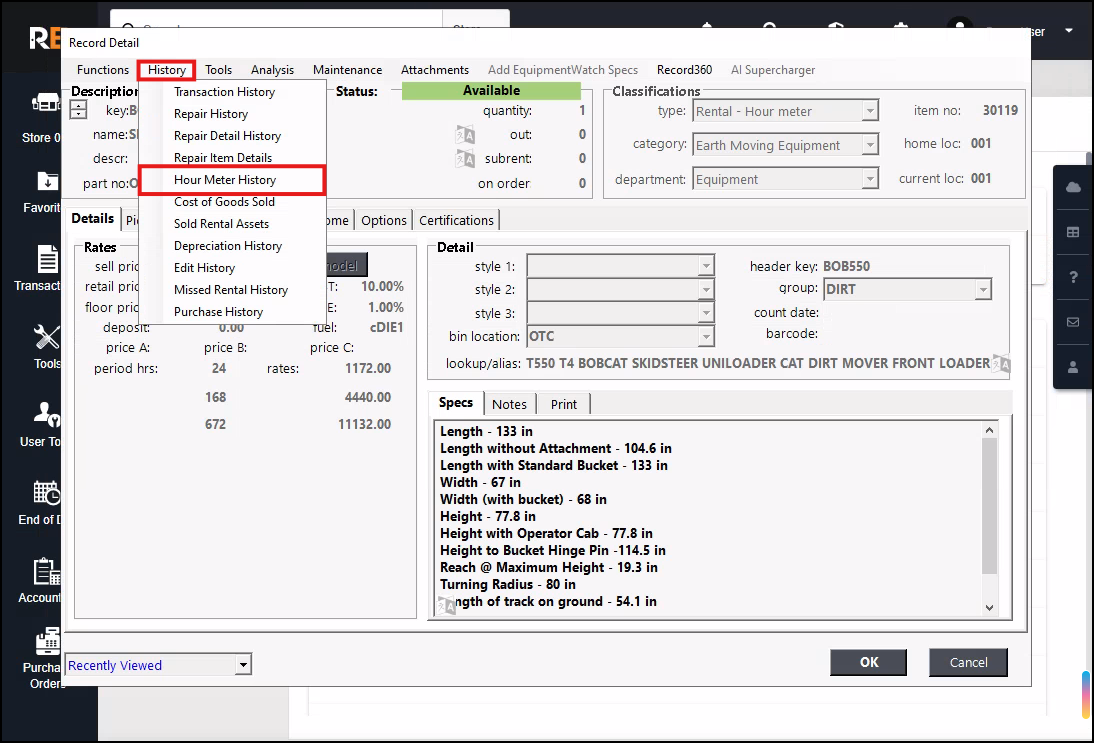The image size is (1094, 743).
Task: Click the envelope mail icon
Action: [x=1073, y=322]
